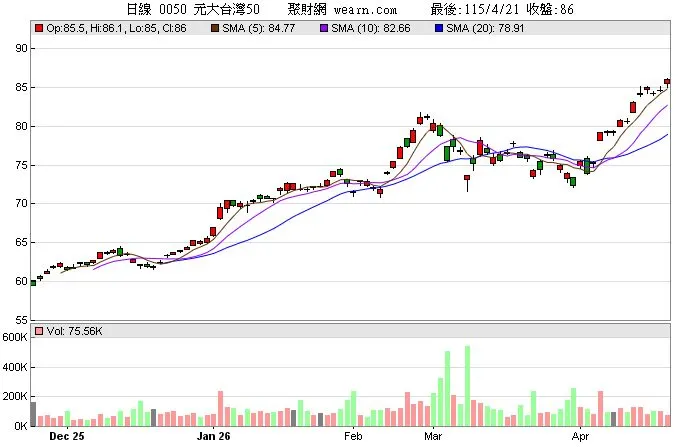Click the 85 price axis label
Screen dimensions: 700x447
21,87
